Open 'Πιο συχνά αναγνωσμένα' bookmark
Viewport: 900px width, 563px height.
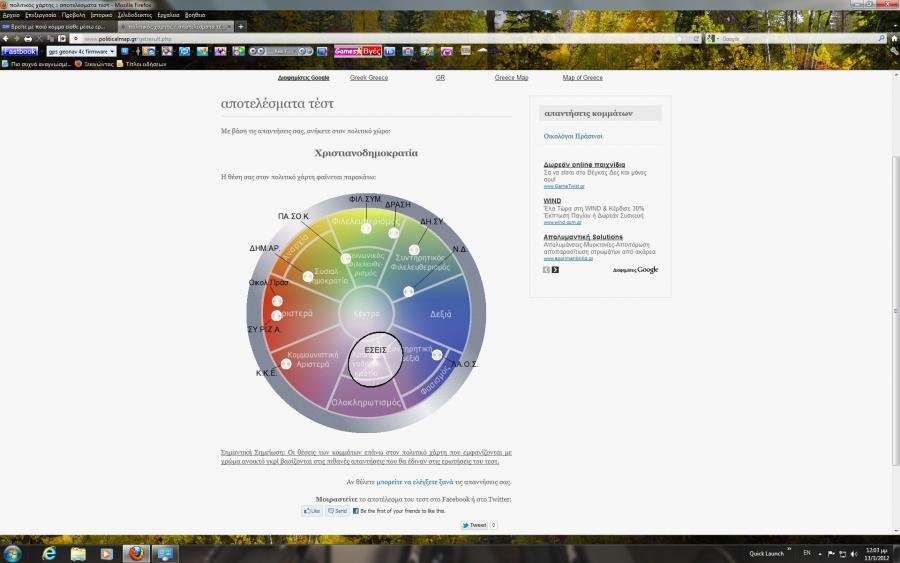[x=36, y=64]
